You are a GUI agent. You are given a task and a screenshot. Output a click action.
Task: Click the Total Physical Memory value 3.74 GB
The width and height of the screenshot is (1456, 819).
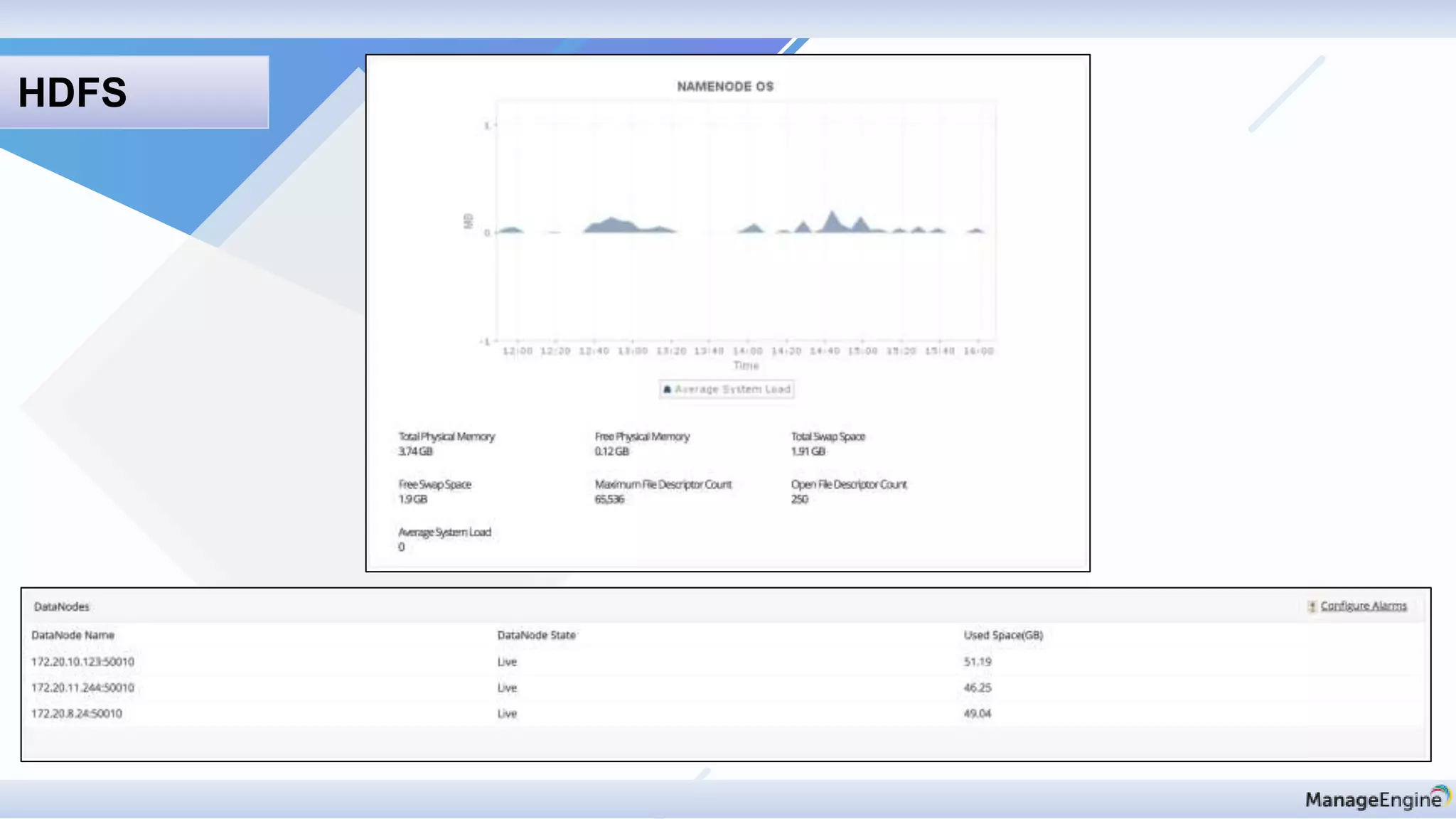pyautogui.click(x=415, y=451)
